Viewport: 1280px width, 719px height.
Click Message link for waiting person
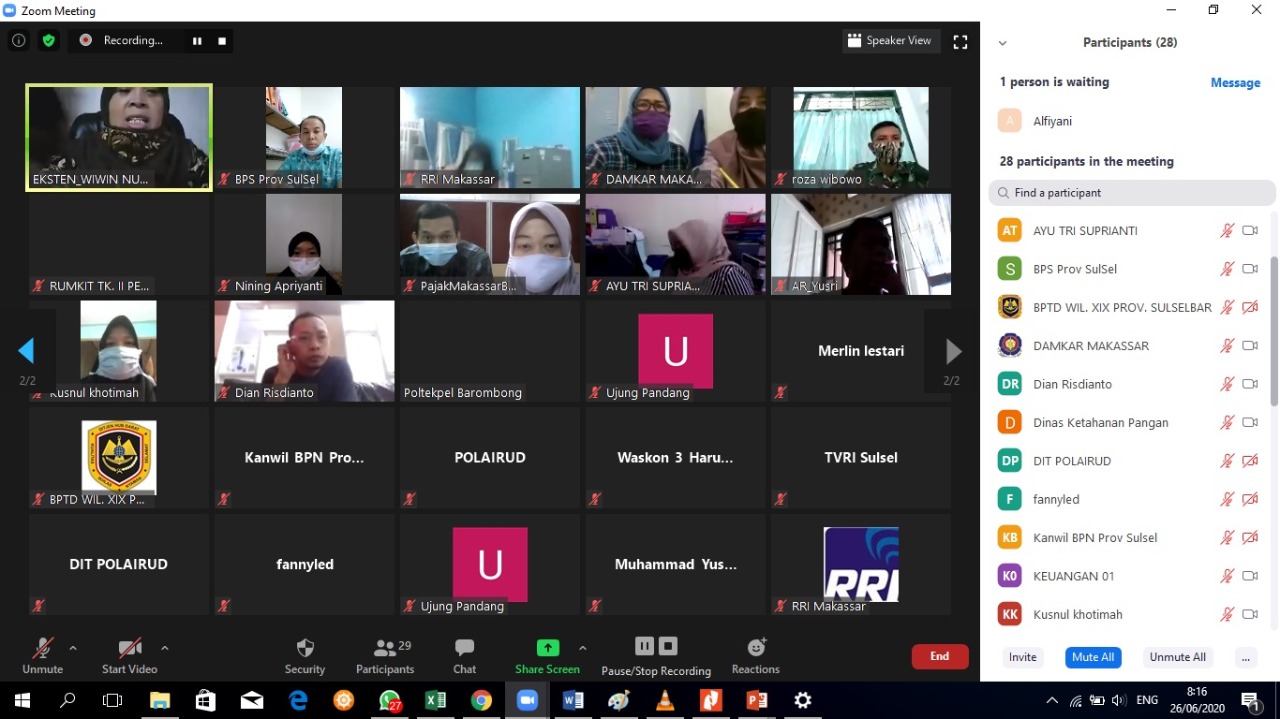tap(1235, 83)
